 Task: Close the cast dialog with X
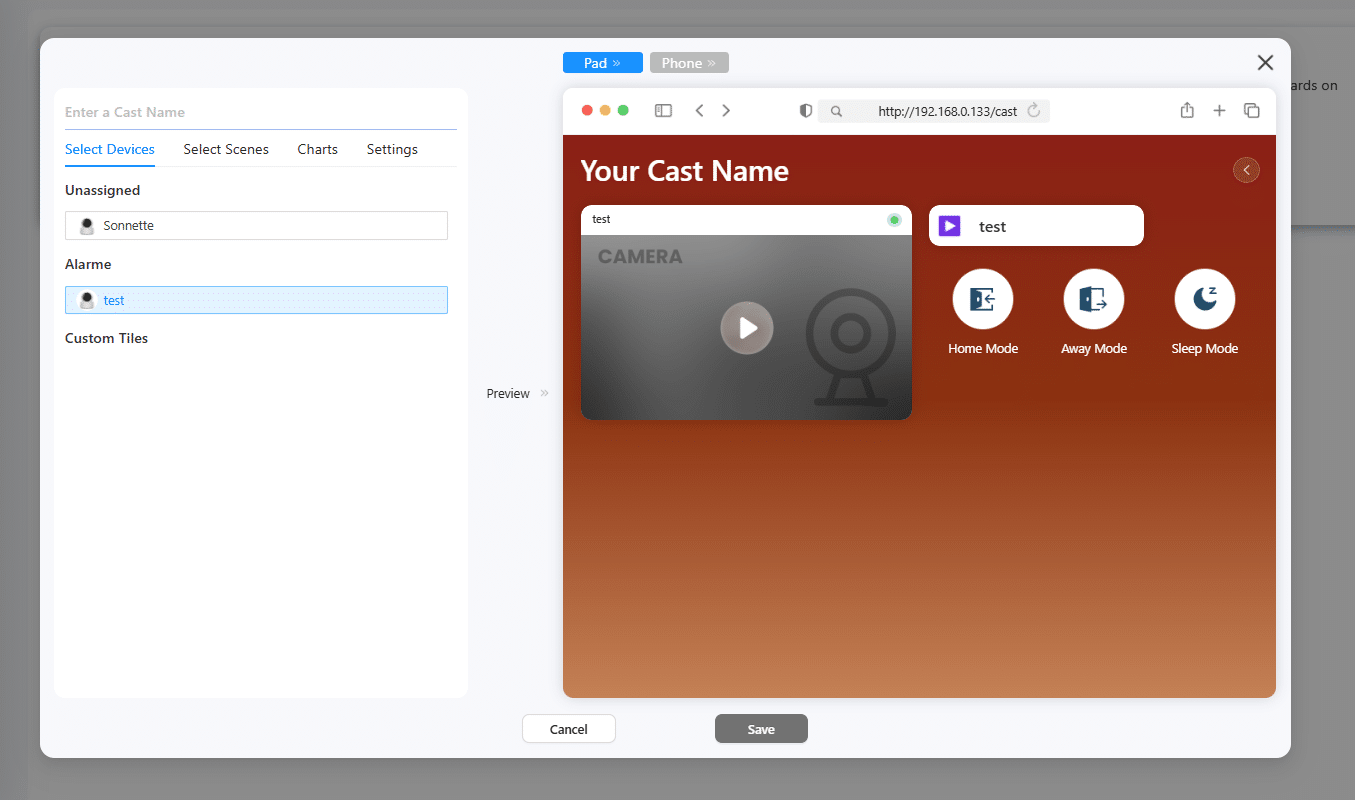pos(1265,63)
